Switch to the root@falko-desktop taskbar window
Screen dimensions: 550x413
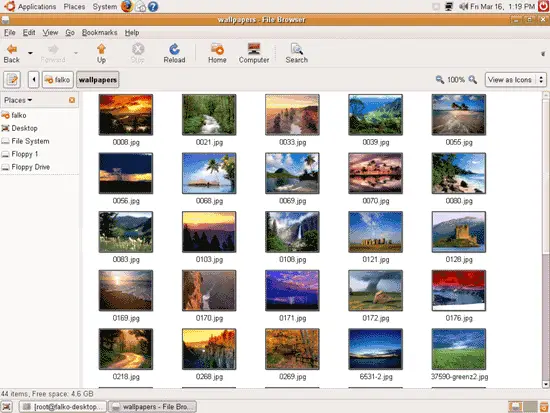point(63,407)
